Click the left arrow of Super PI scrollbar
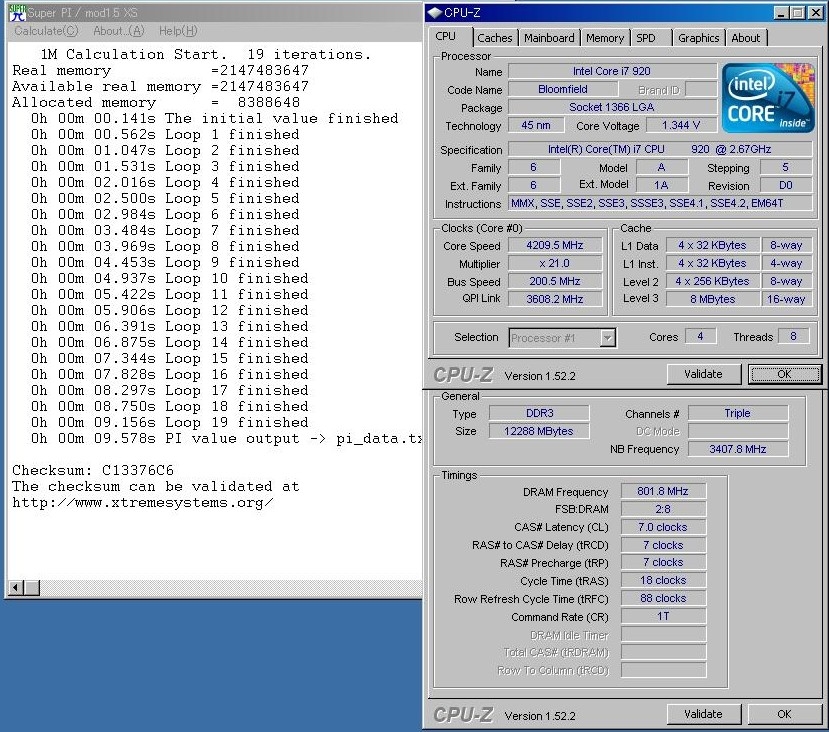 point(14,585)
